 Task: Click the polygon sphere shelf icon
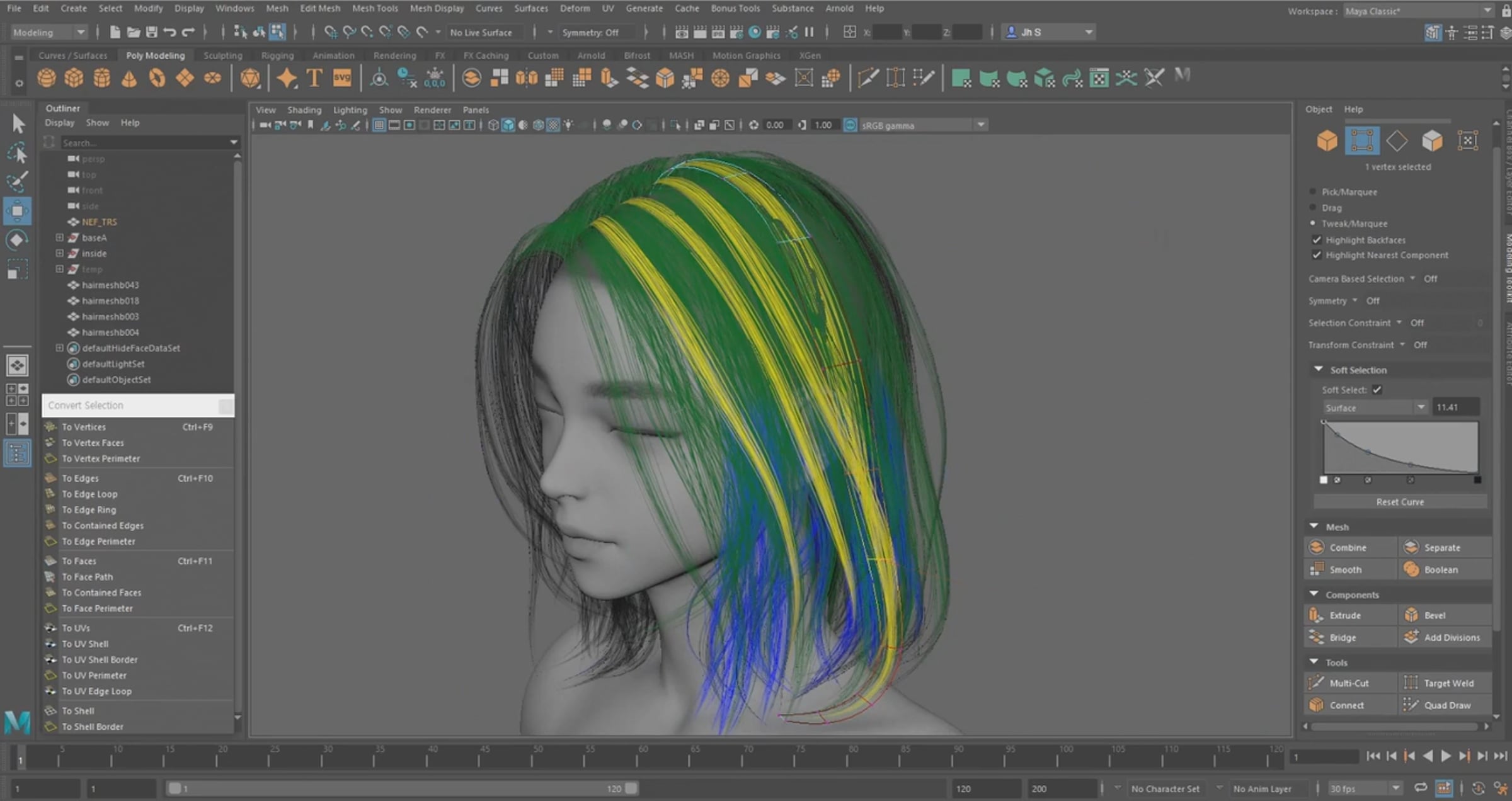(x=46, y=78)
